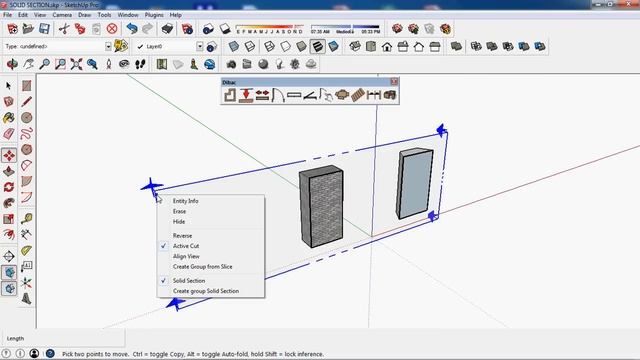Open the Draw menu
Screen dimensions: 640x360
(84, 15)
